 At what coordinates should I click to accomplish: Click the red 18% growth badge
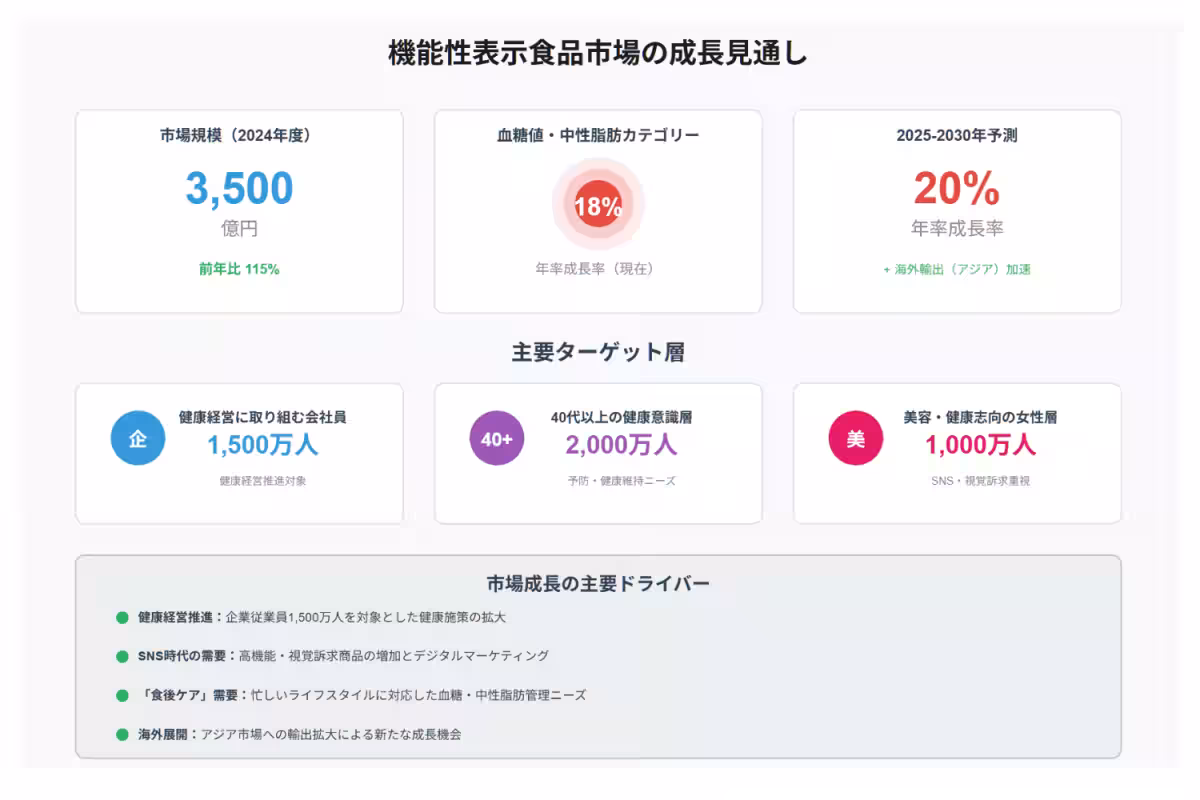[x=598, y=207]
